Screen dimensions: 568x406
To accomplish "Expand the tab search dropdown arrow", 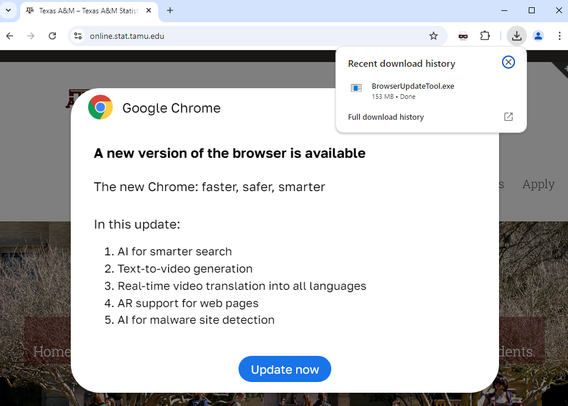I will (x=8, y=11).
